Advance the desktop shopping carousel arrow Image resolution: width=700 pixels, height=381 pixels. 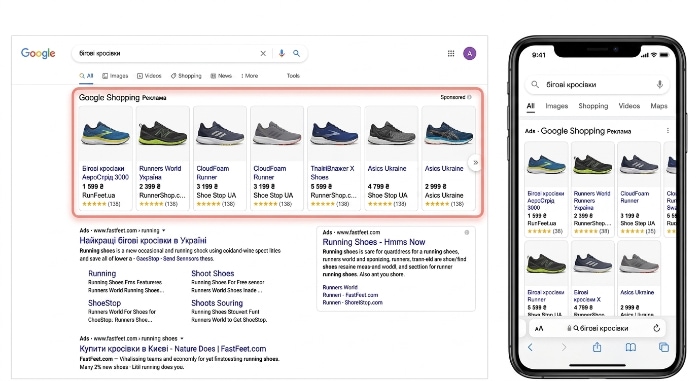coord(475,163)
